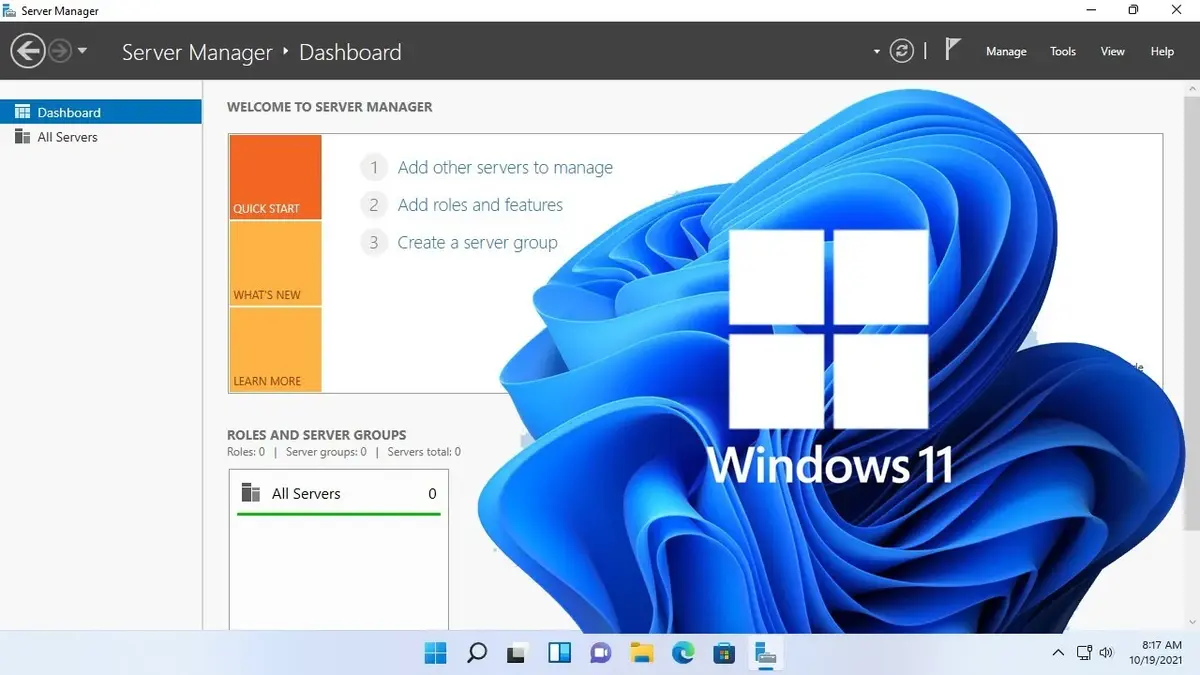Select All Servers in the sidebar
1200x675 pixels.
[x=67, y=137]
